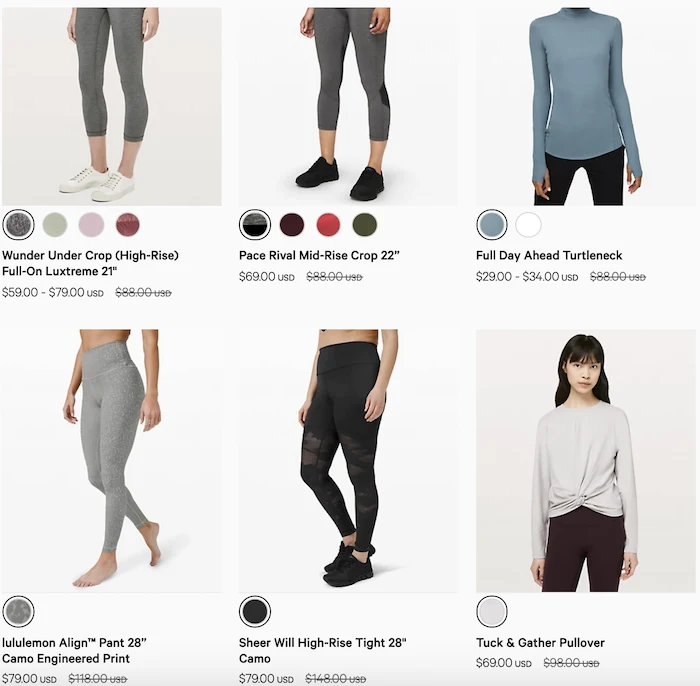Pick the pale pink Wunder Under Crop swatch
This screenshot has height=686, width=700.
click(x=92, y=225)
